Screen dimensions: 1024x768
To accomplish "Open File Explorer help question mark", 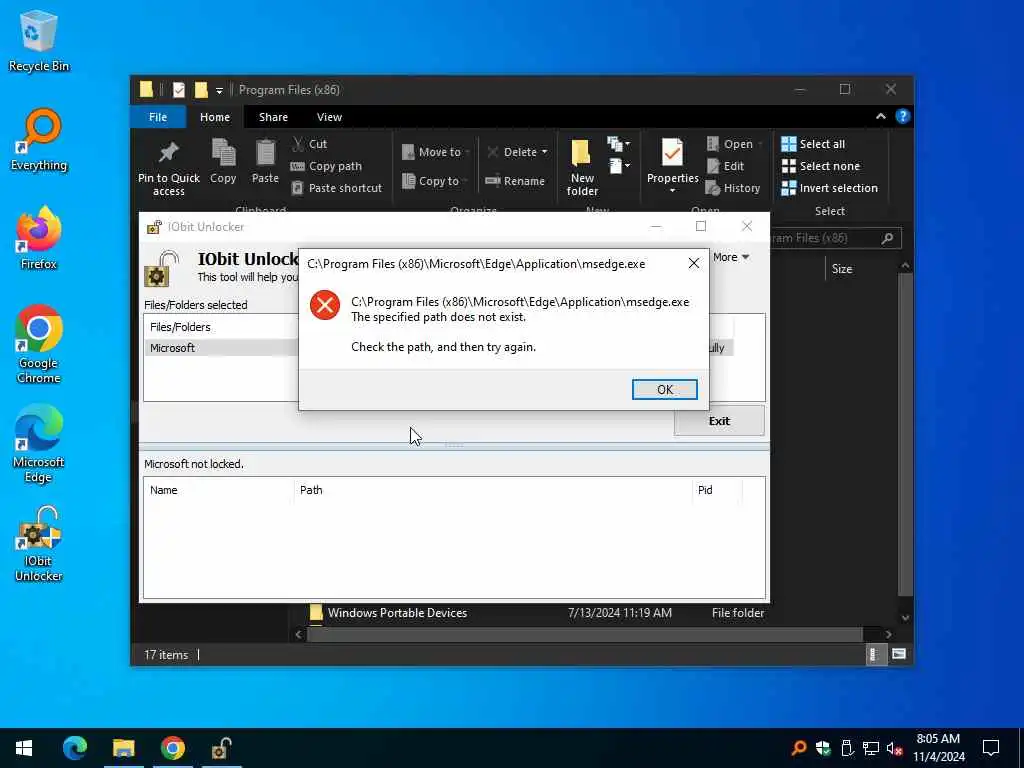I will point(903,116).
